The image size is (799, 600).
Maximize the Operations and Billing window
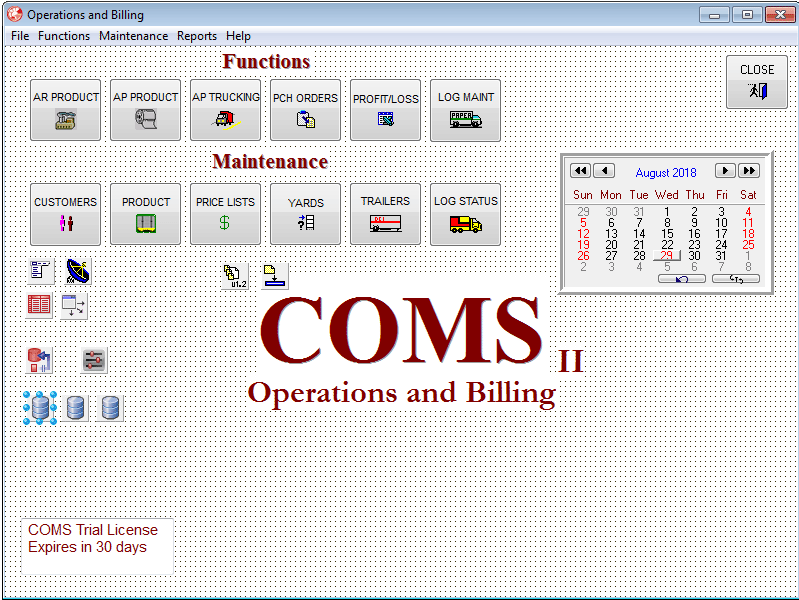[747, 15]
